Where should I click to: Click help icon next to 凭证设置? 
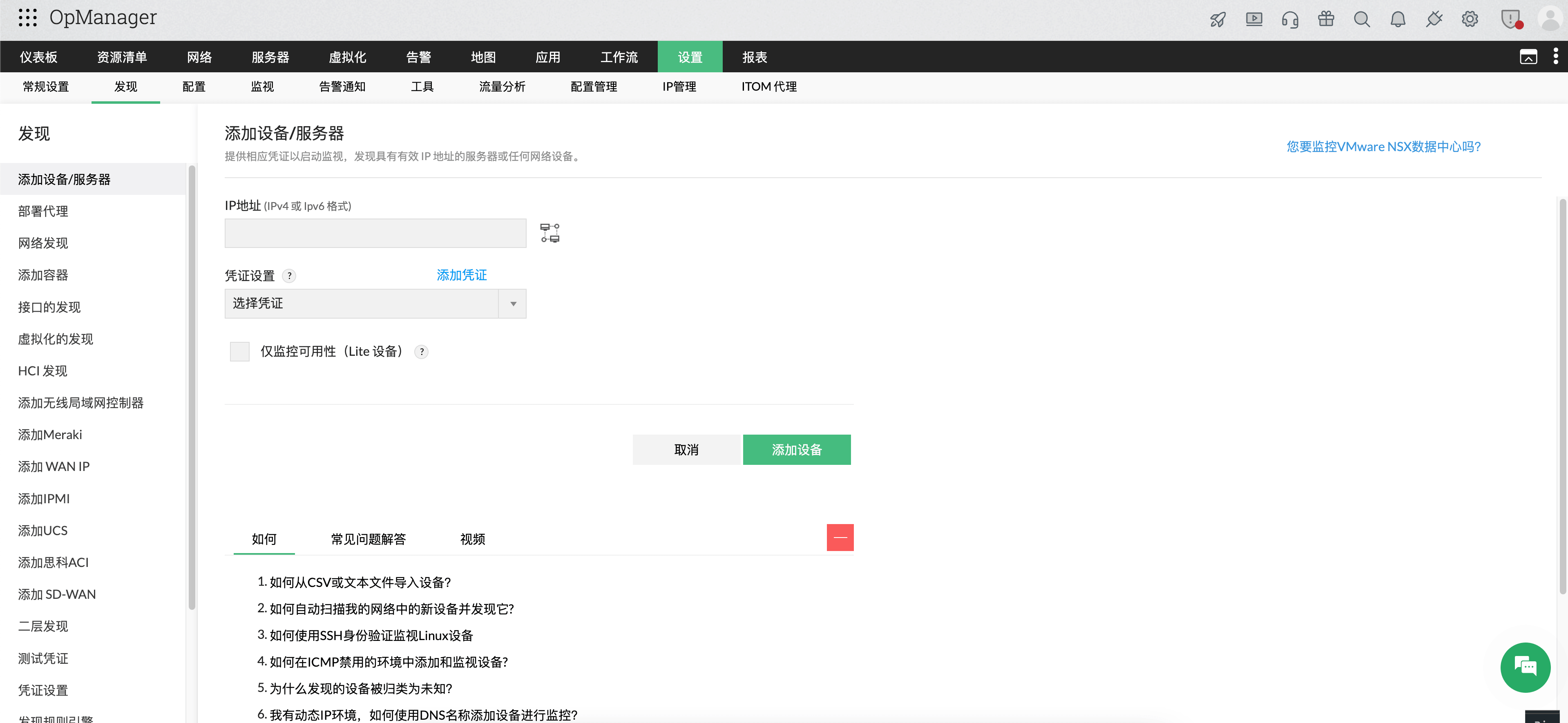tap(289, 276)
